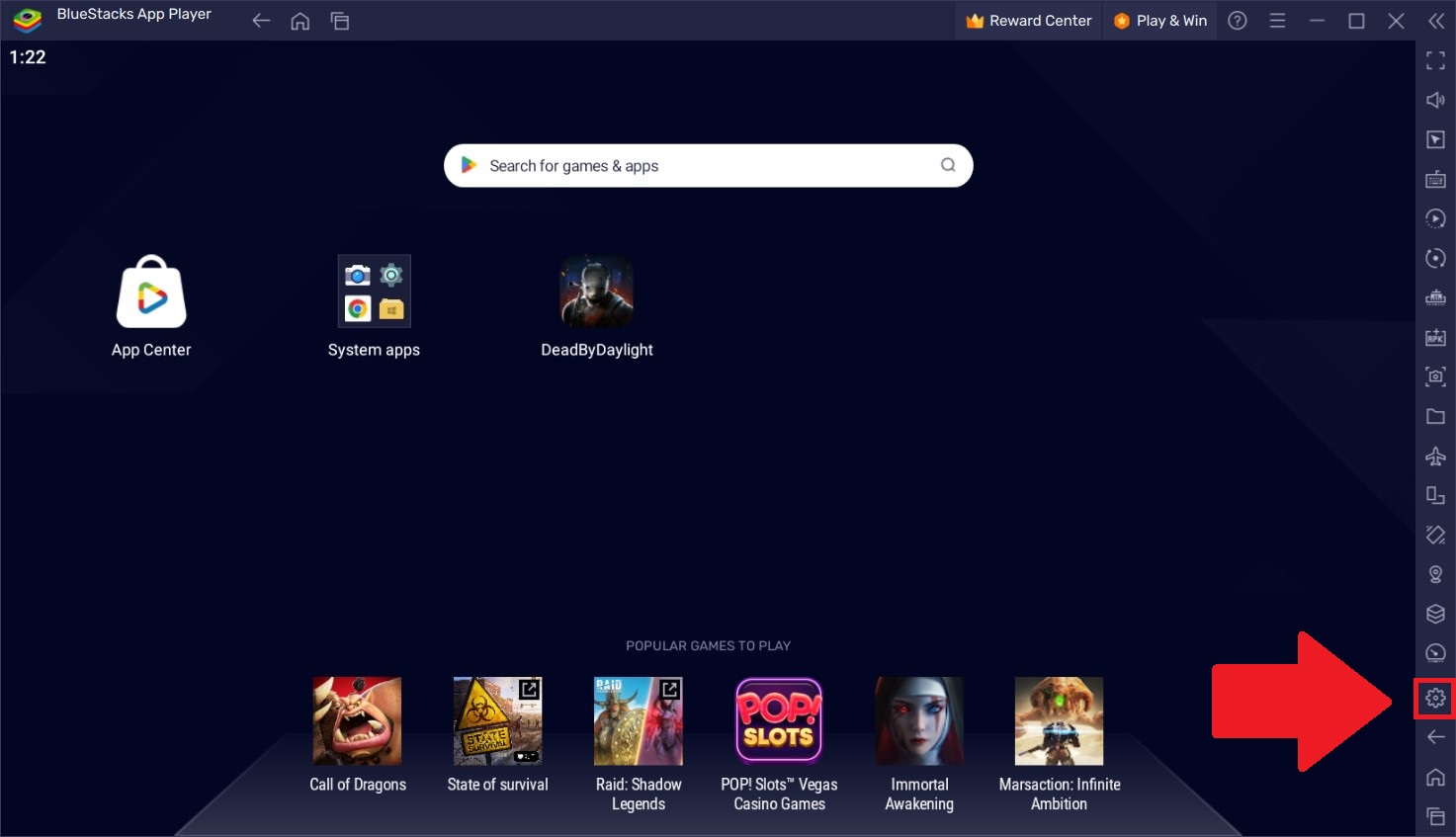Viewport: 1456px width, 837px height.
Task: Click the screenshot icon in the sidebar
Action: (1435, 377)
